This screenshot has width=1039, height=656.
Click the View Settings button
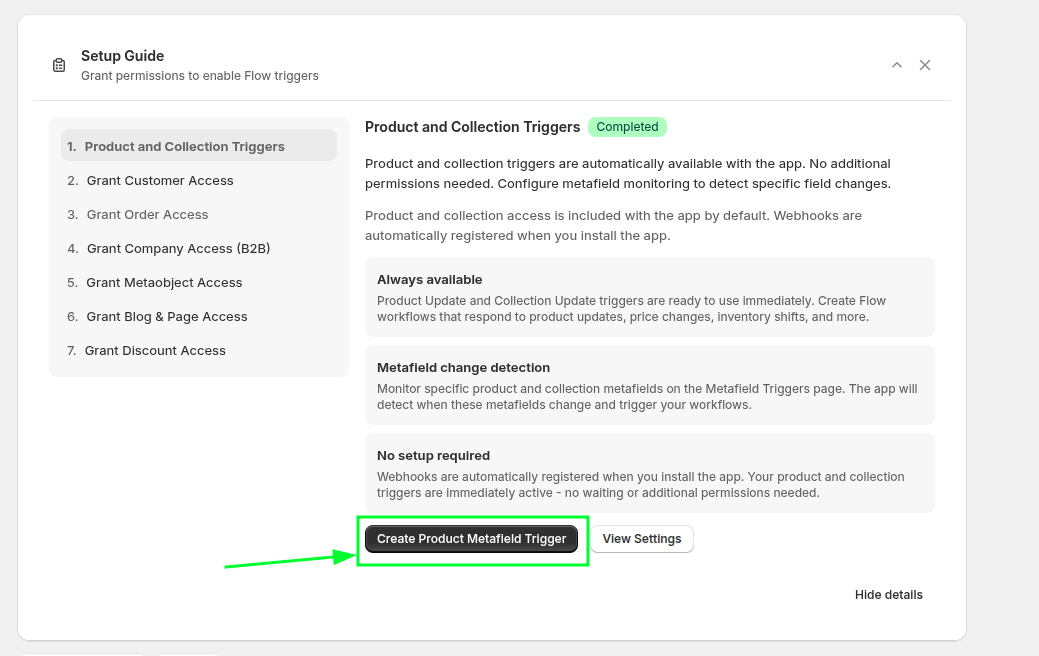pyautogui.click(x=642, y=539)
